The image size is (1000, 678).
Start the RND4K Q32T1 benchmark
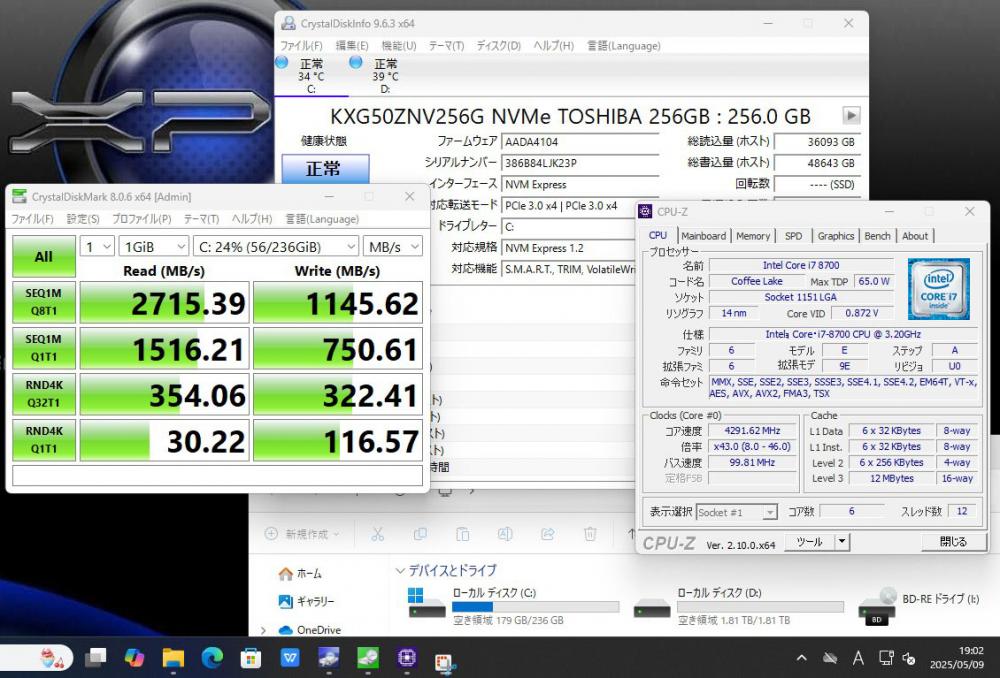coord(44,394)
